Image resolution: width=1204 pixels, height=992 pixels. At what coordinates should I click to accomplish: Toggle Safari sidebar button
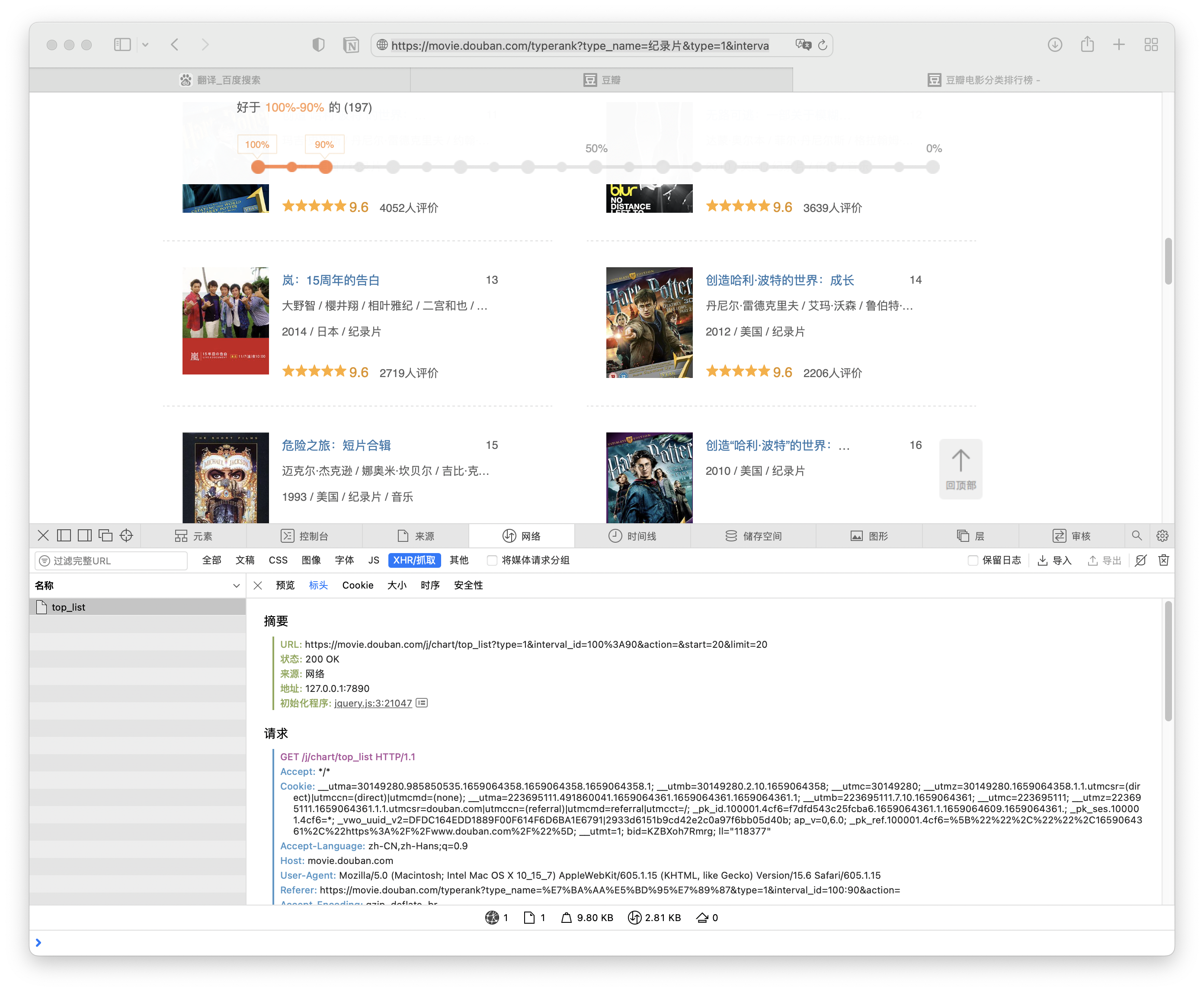pos(122,45)
